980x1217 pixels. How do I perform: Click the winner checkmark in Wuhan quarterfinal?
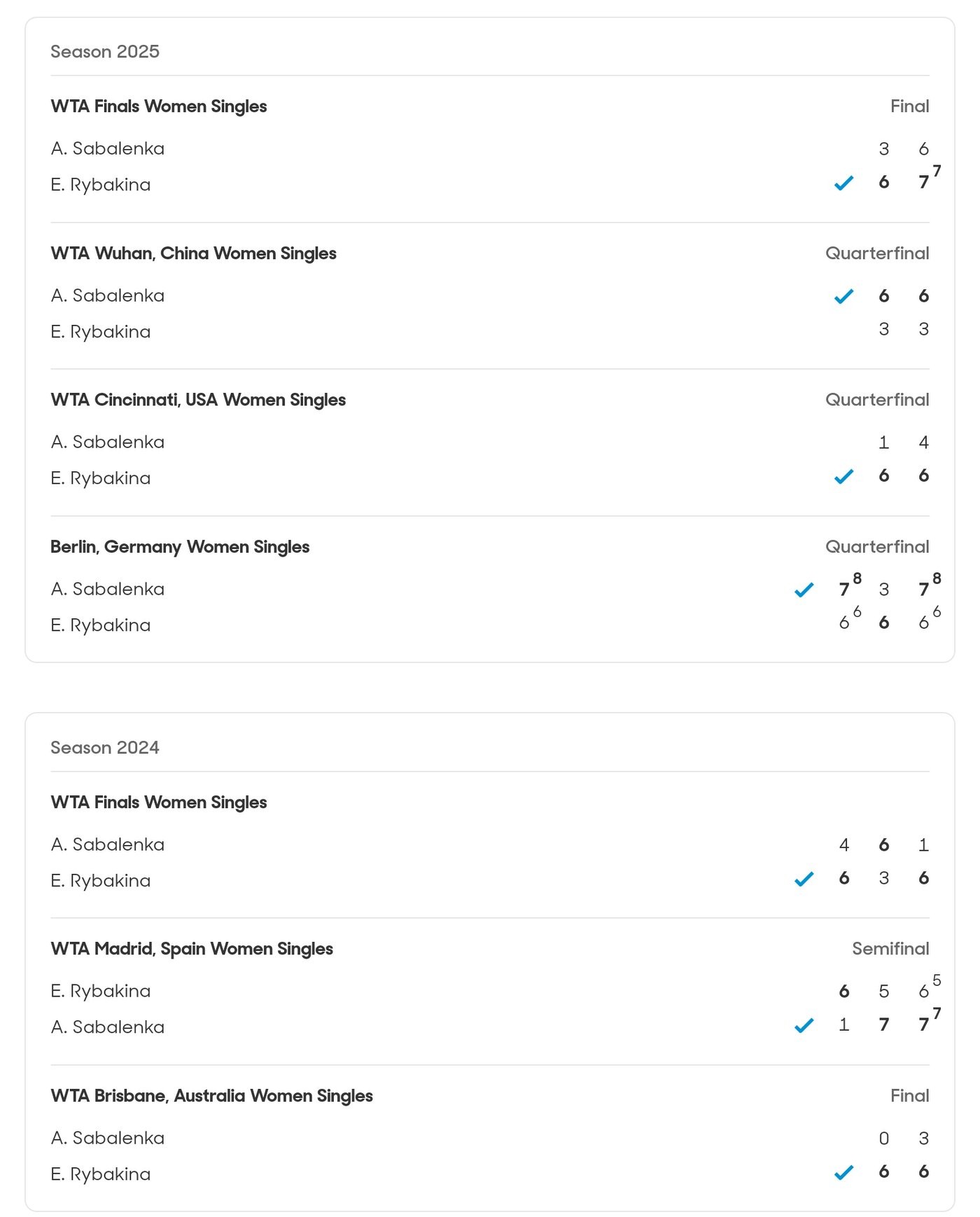843,296
